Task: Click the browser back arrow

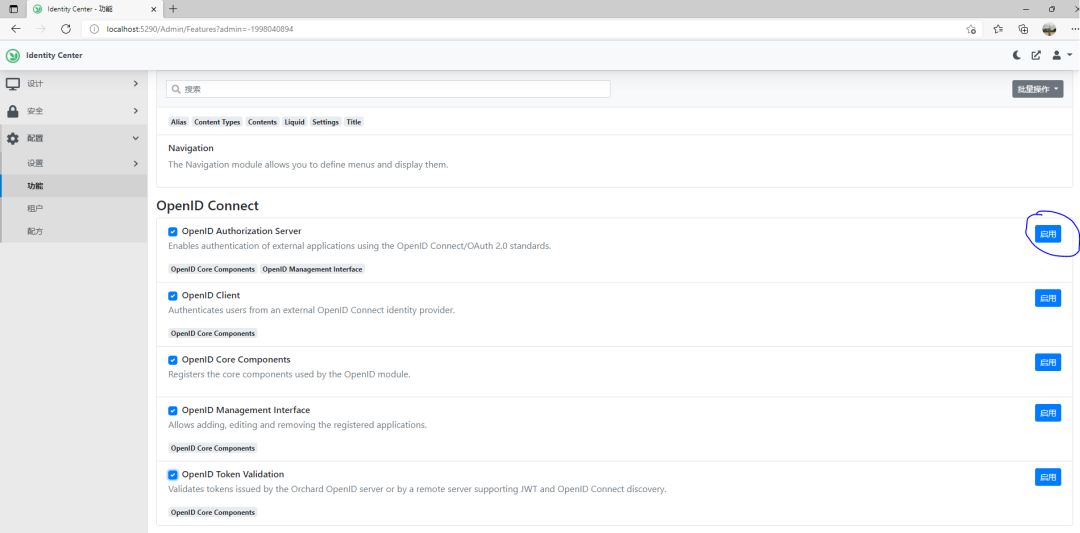Action: coord(16,29)
